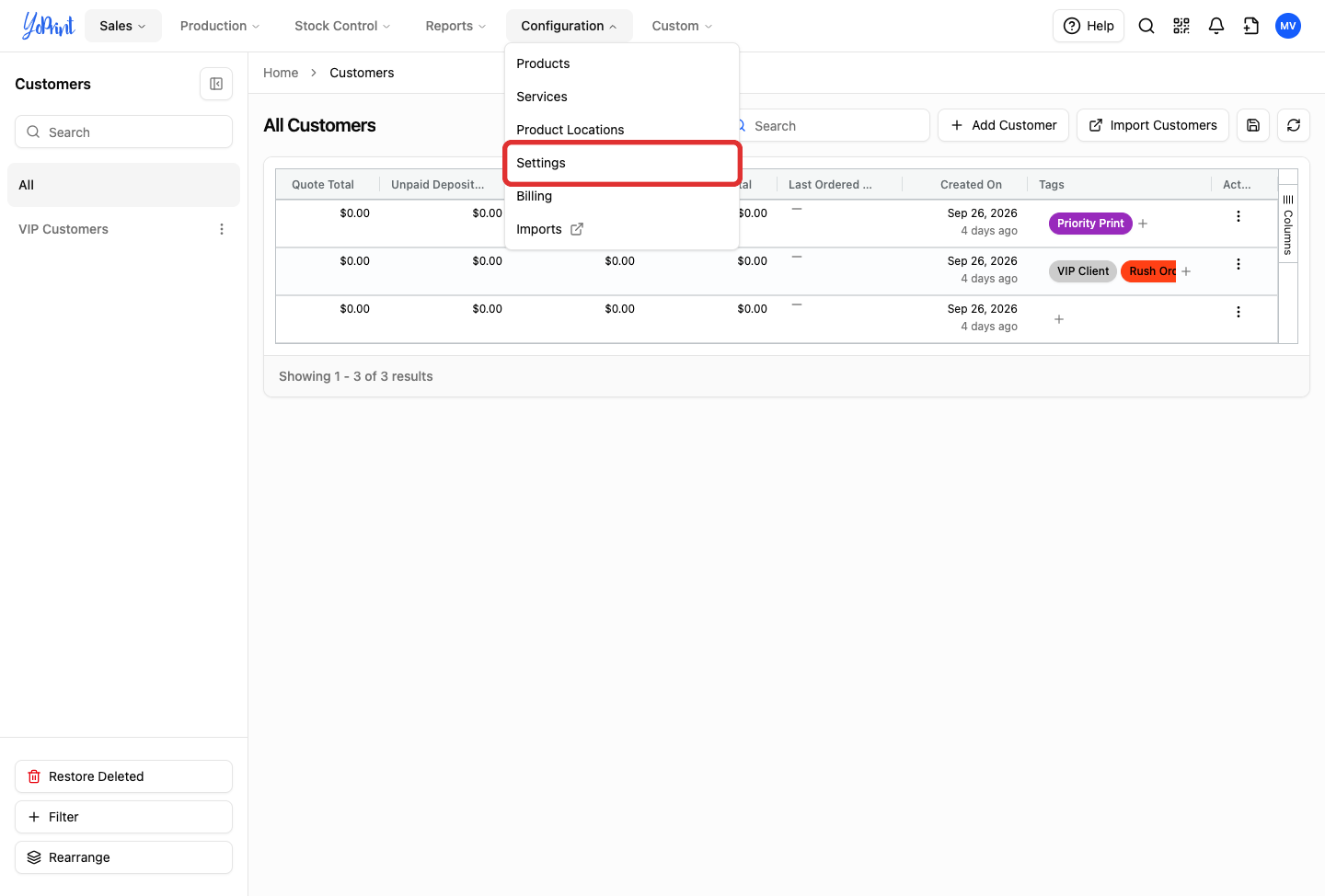Collapse the Configuration menu
1325x896 pixels.
tap(569, 26)
